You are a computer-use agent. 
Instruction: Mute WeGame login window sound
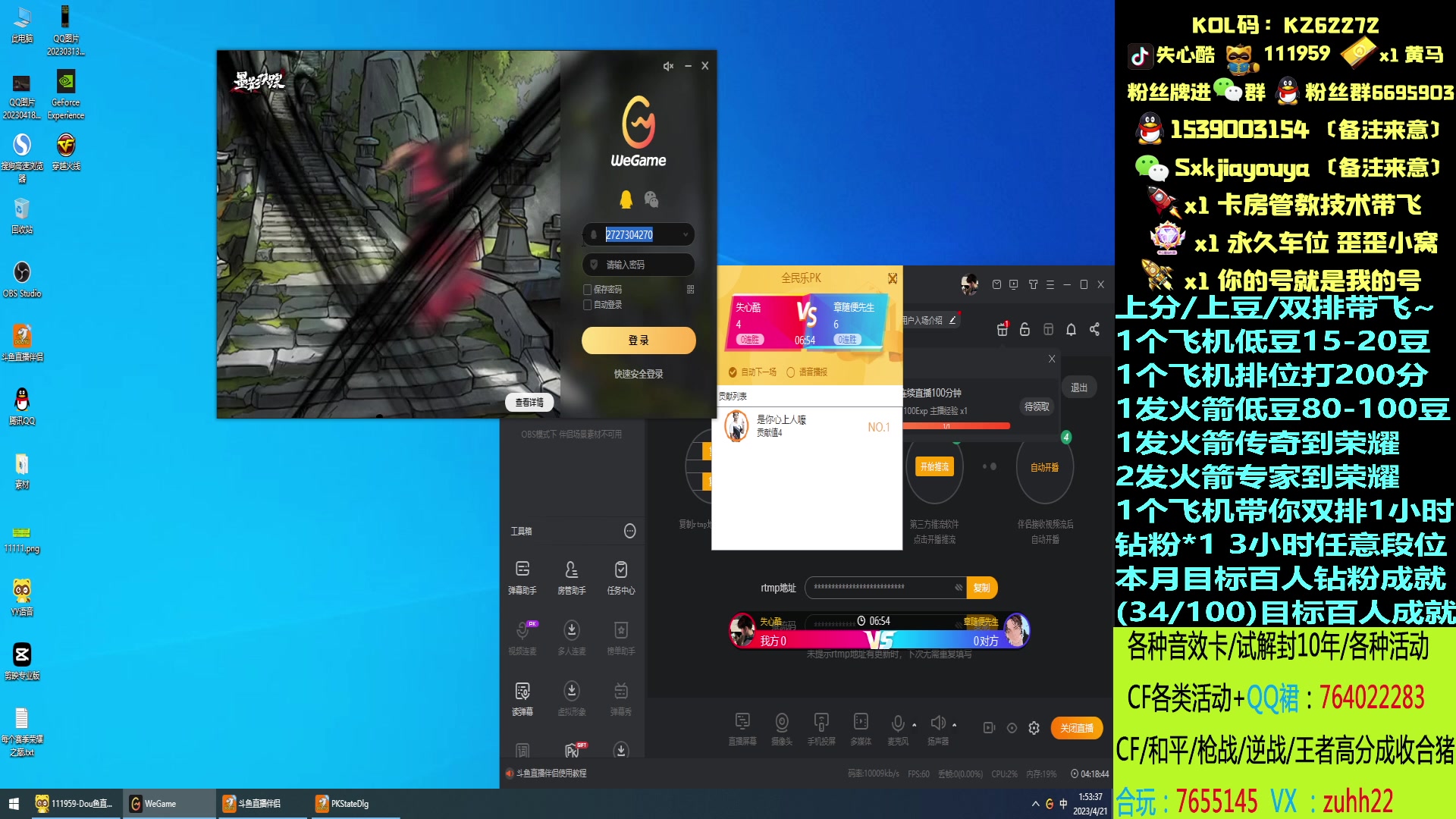(668, 66)
